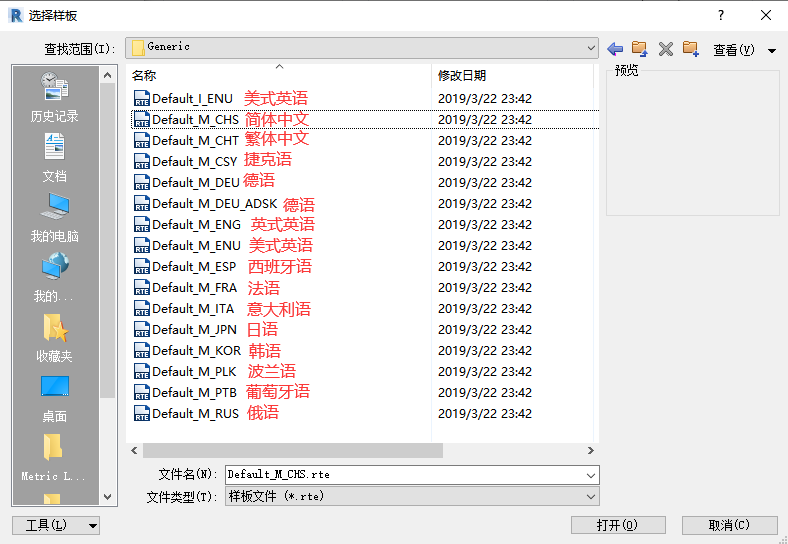
Task: Expand the Look in Generic folder dropdown
Action: [591, 48]
